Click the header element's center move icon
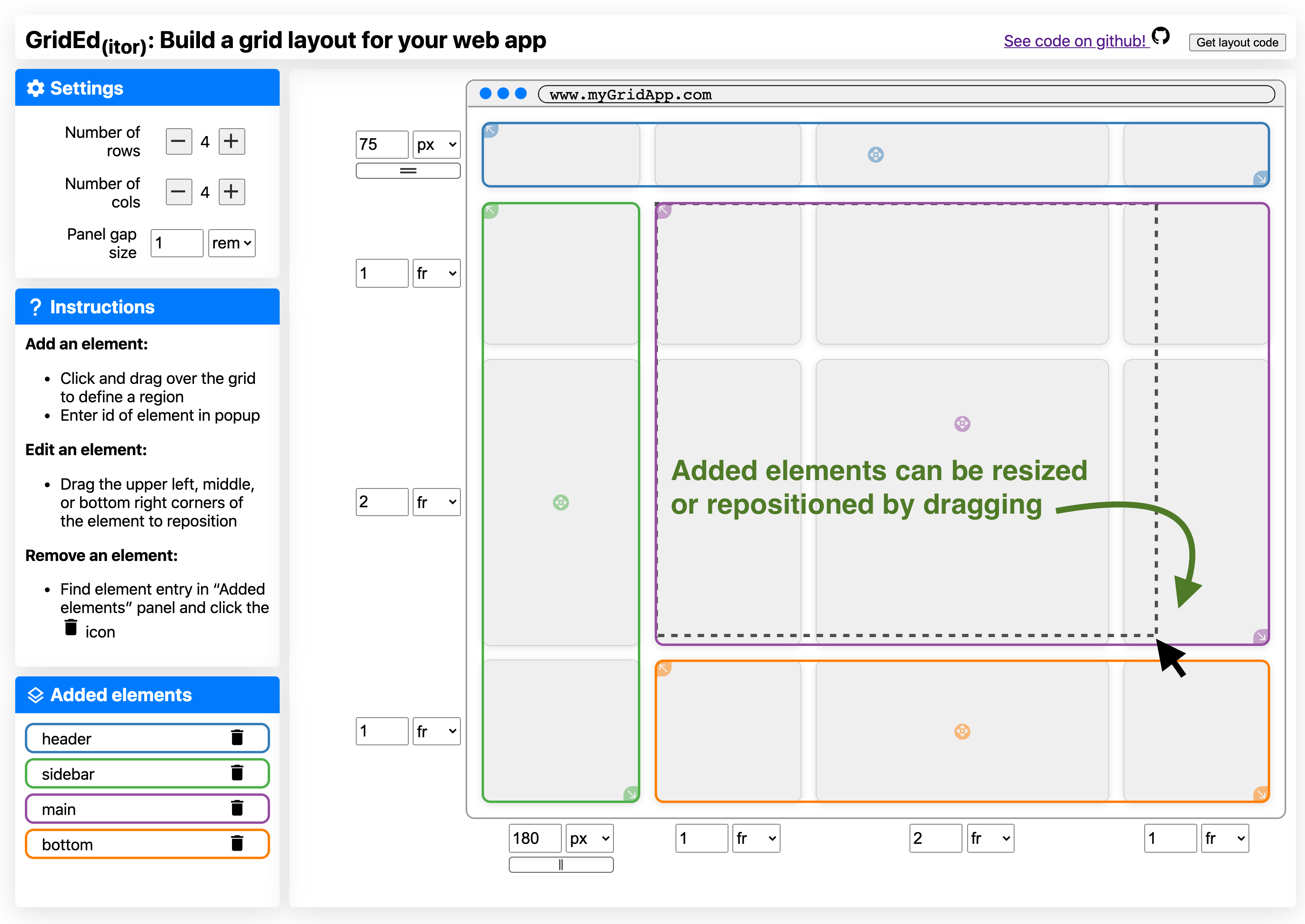The height and width of the screenshot is (924, 1305). coord(875,155)
